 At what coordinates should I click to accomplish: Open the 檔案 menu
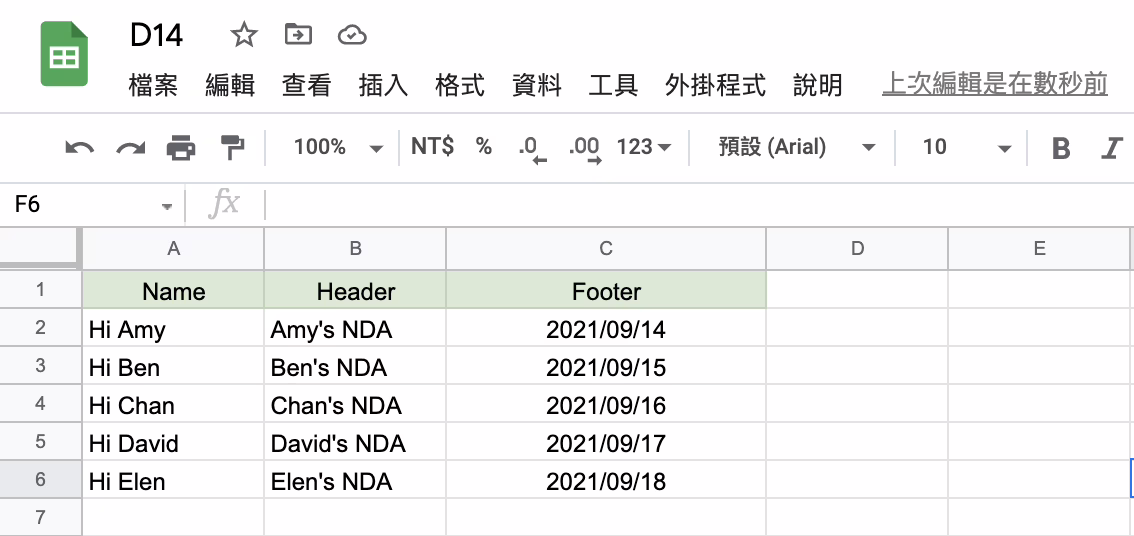153,85
